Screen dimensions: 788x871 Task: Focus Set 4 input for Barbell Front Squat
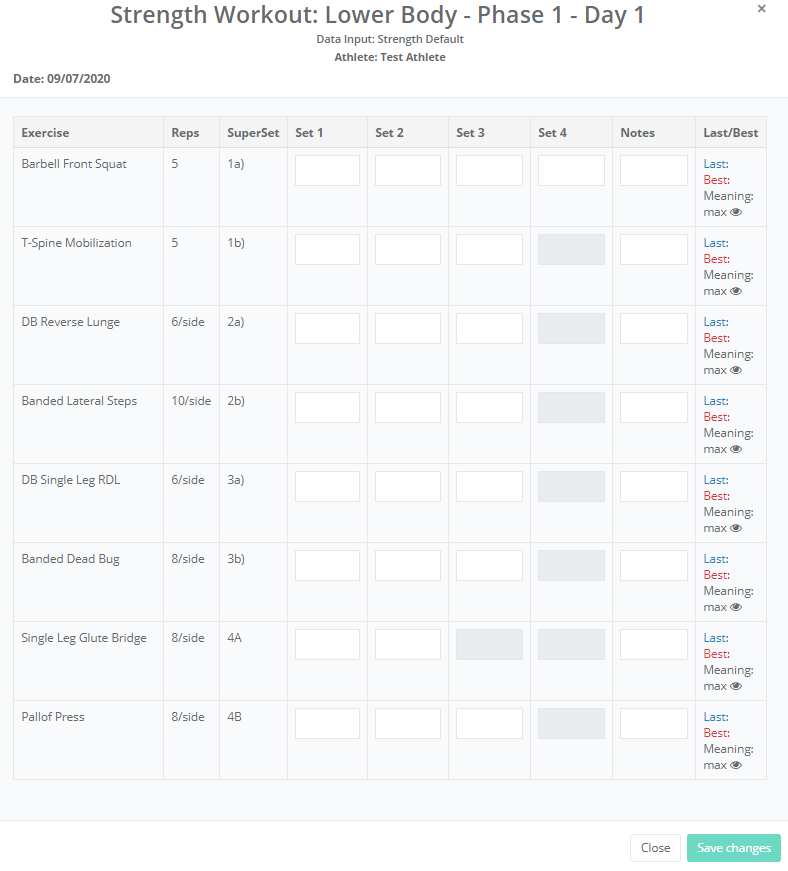(x=571, y=171)
